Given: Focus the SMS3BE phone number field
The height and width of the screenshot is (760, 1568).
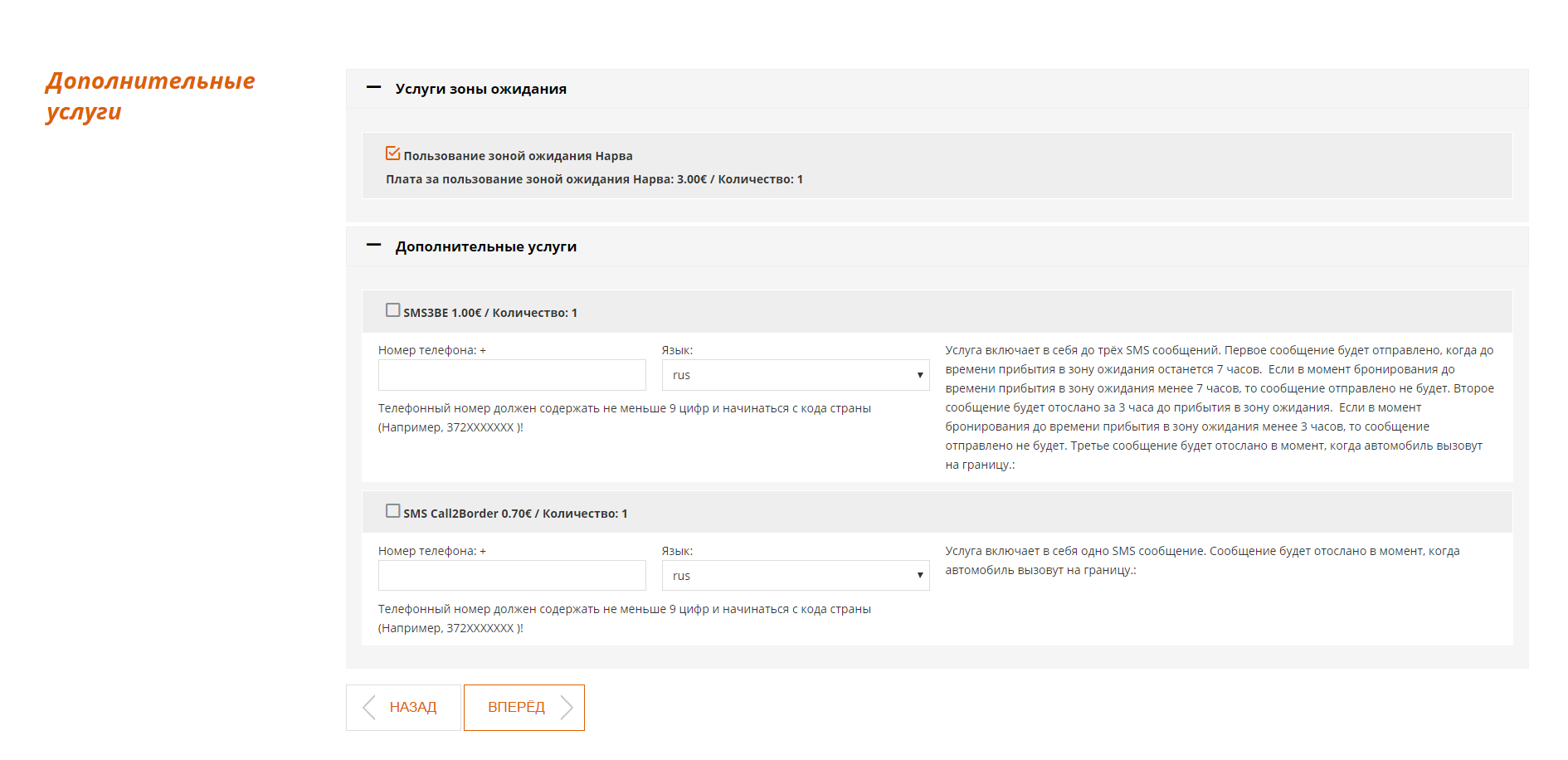Looking at the screenshot, I should click(512, 375).
